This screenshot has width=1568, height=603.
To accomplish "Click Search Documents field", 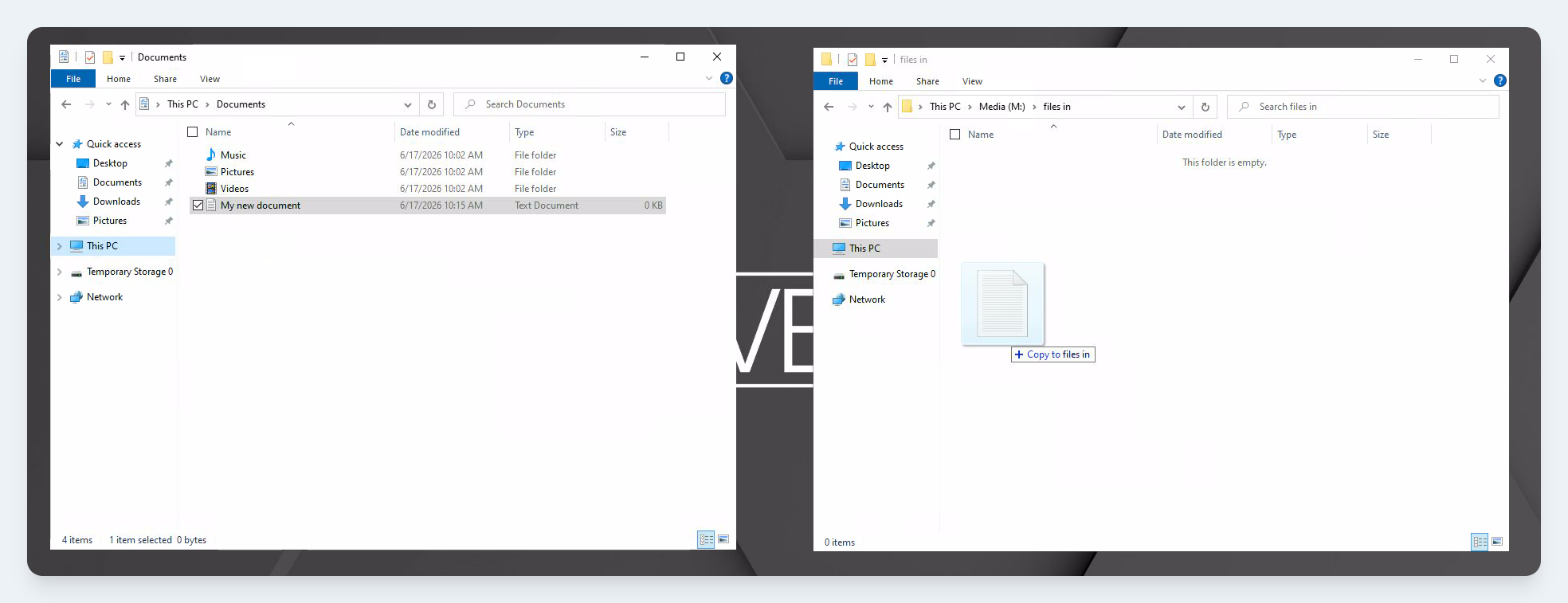I will (x=590, y=104).
